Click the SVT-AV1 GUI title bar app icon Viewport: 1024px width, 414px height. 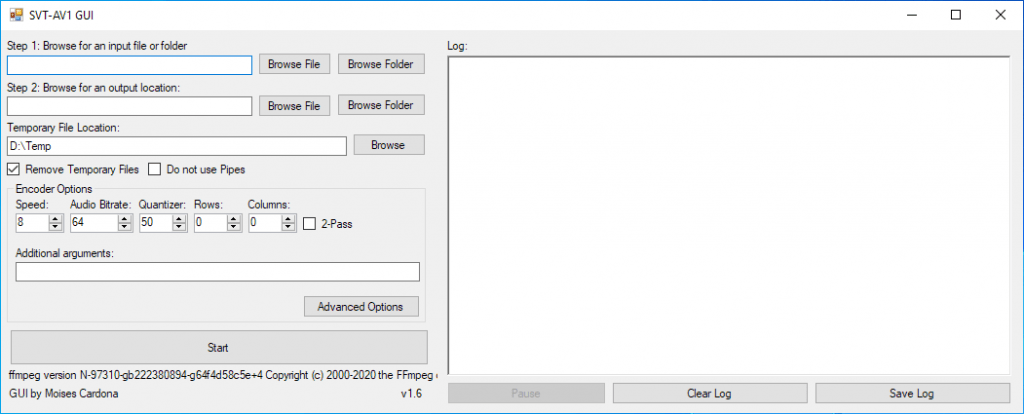(16, 14)
